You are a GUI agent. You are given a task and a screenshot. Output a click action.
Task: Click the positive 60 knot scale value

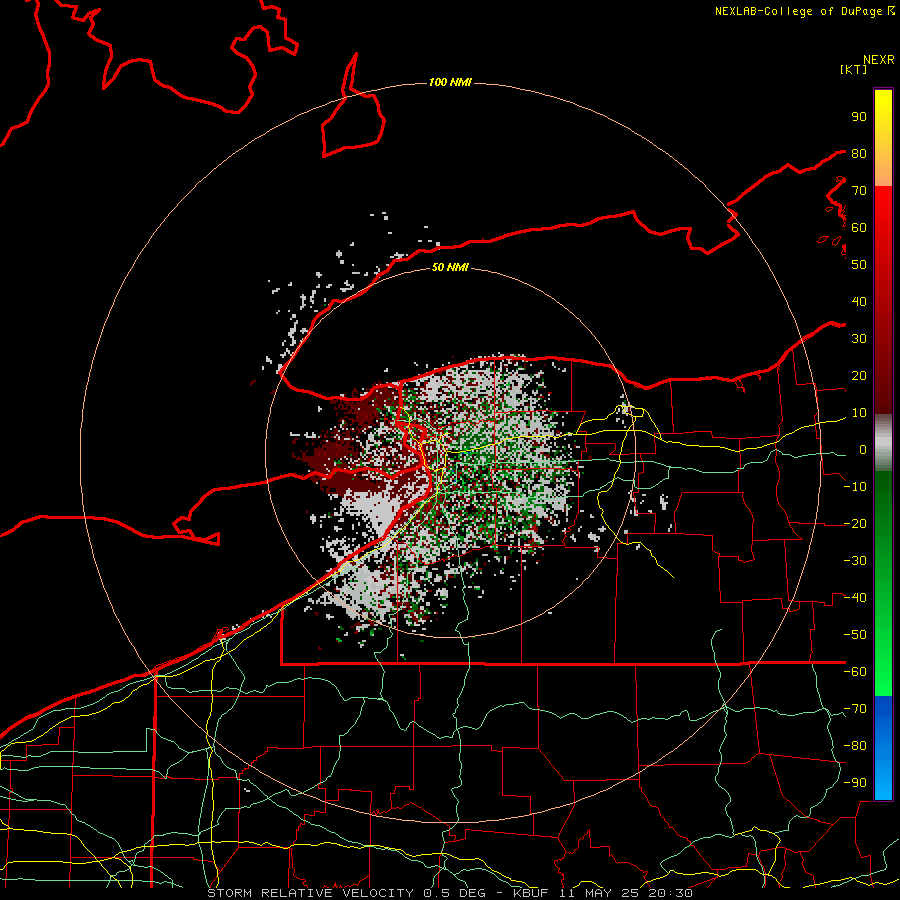[x=859, y=227]
